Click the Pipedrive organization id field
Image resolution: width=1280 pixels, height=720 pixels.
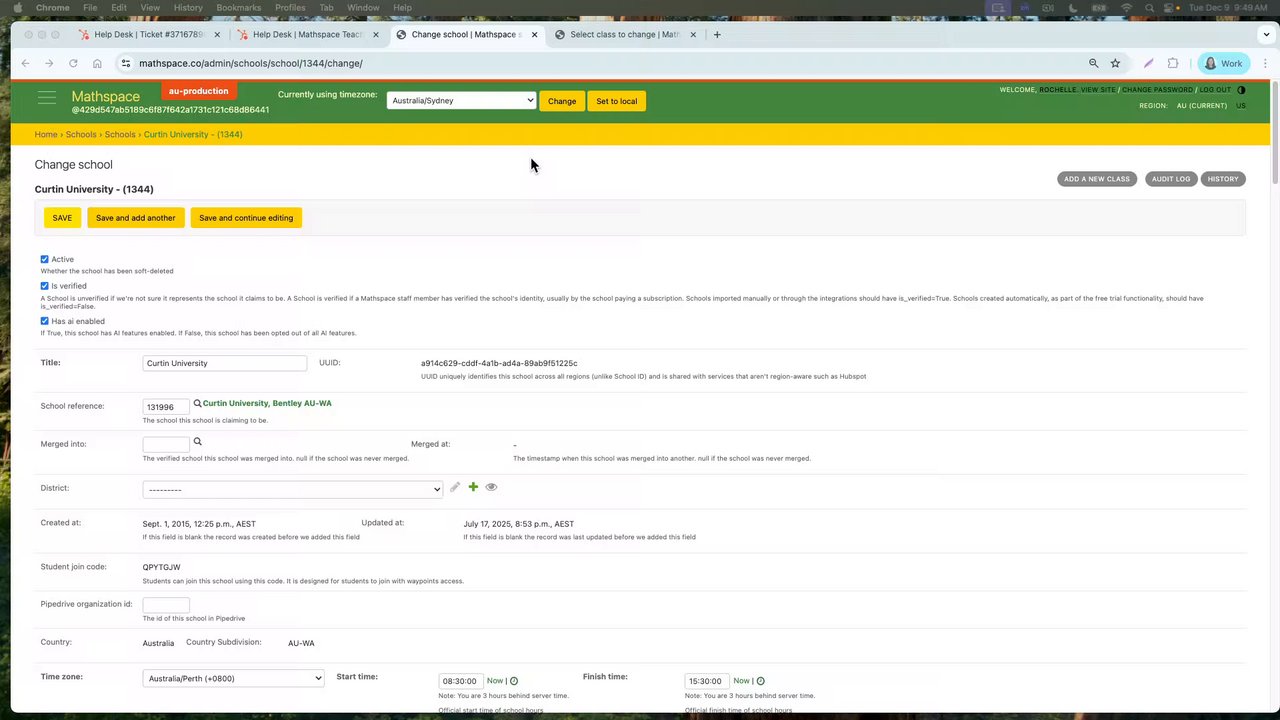pyautogui.click(x=166, y=605)
